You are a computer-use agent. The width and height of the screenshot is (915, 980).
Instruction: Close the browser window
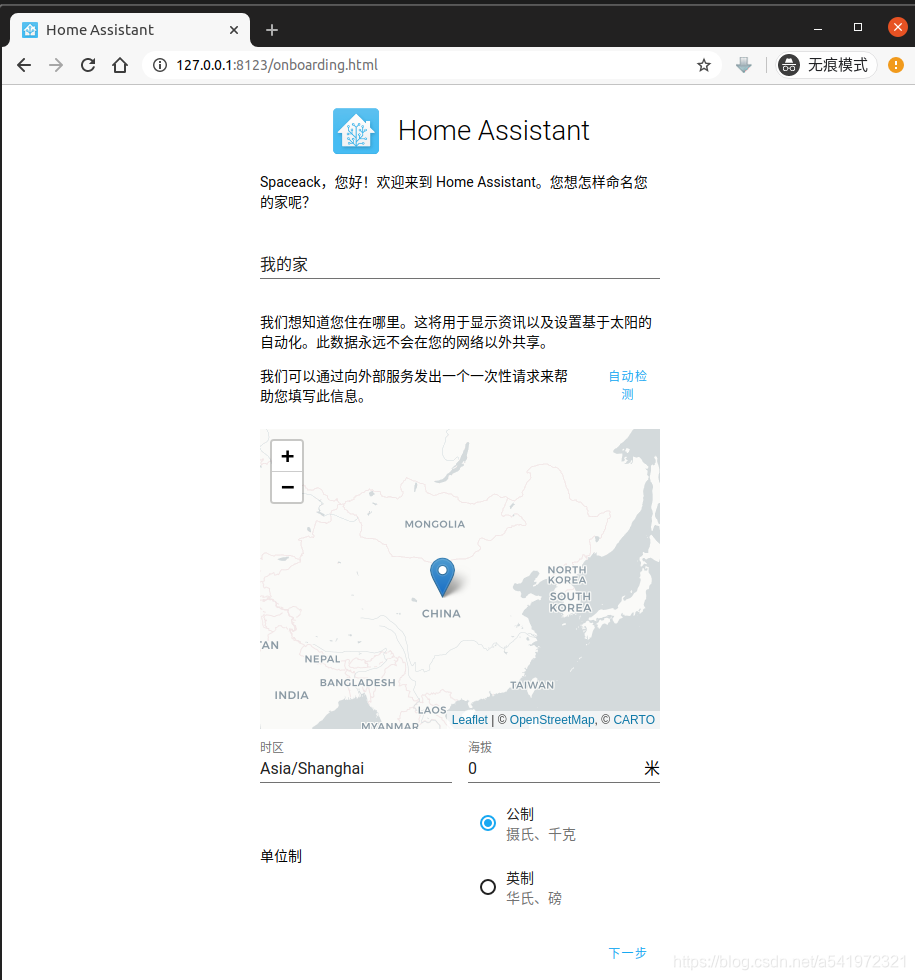898,28
